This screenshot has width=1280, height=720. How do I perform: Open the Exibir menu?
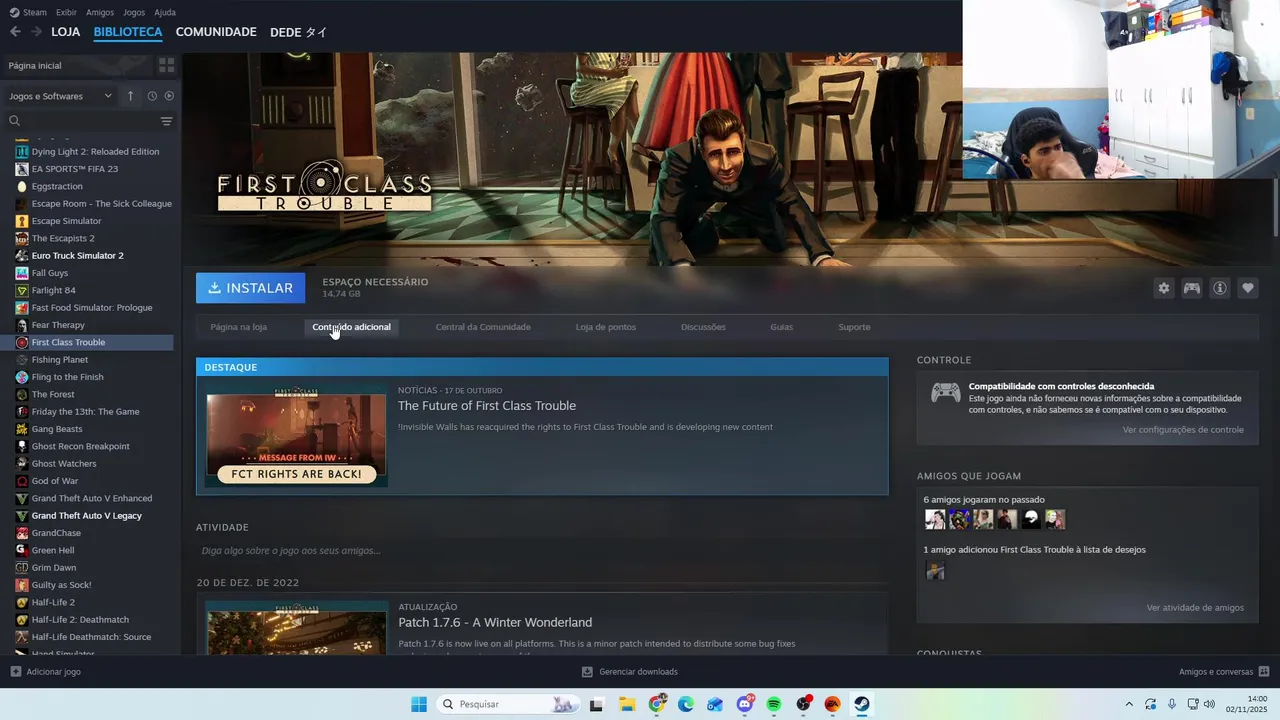point(66,12)
